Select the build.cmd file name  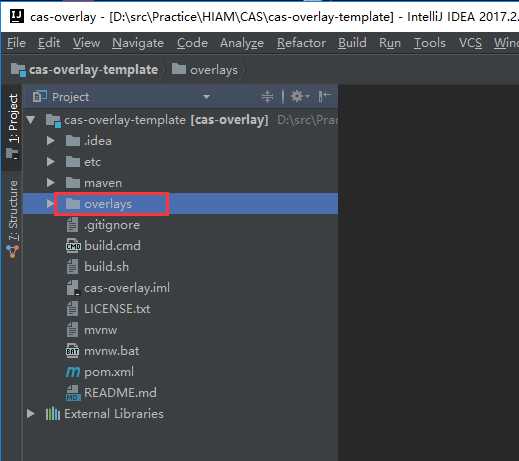click(112, 246)
